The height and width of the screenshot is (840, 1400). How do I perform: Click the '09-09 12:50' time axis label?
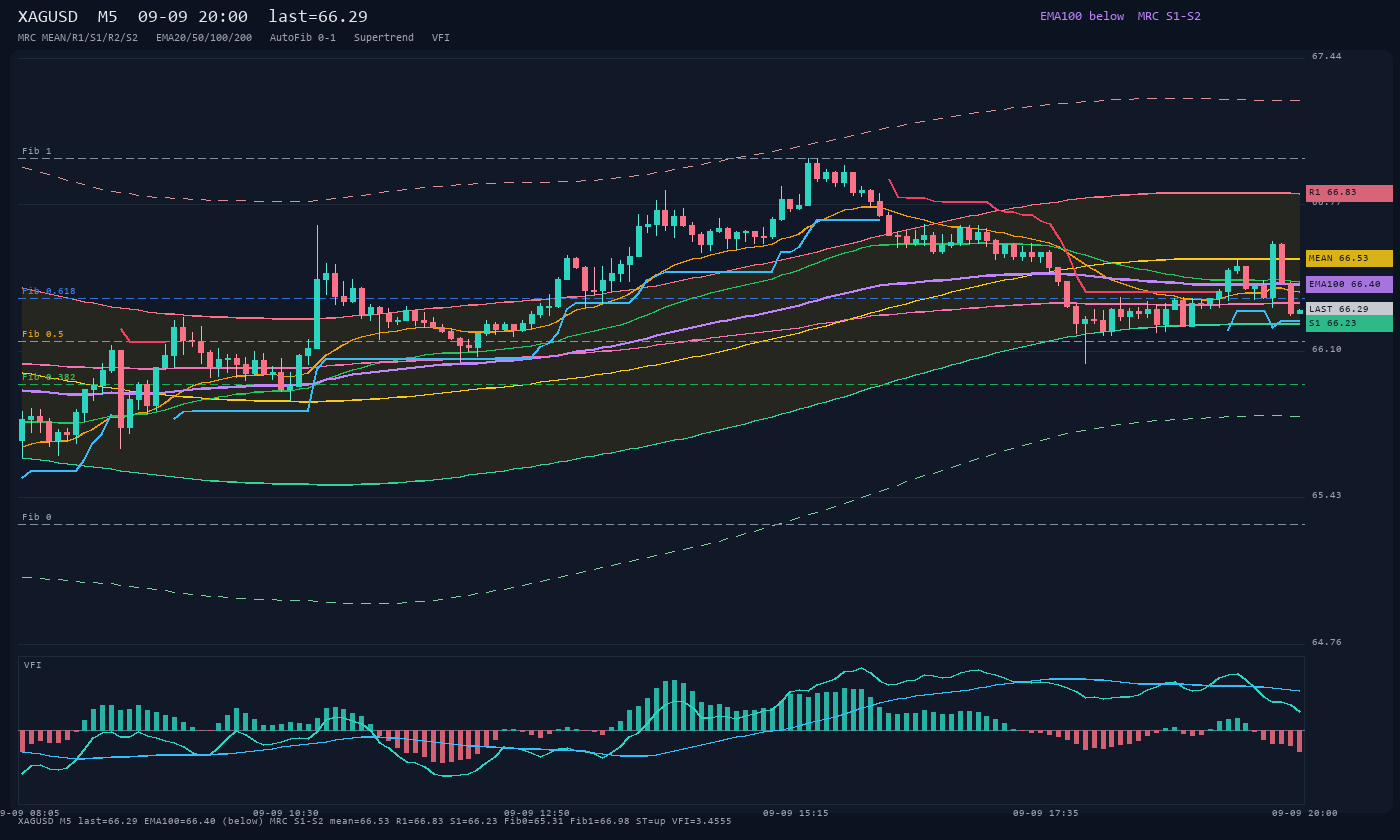point(537,813)
